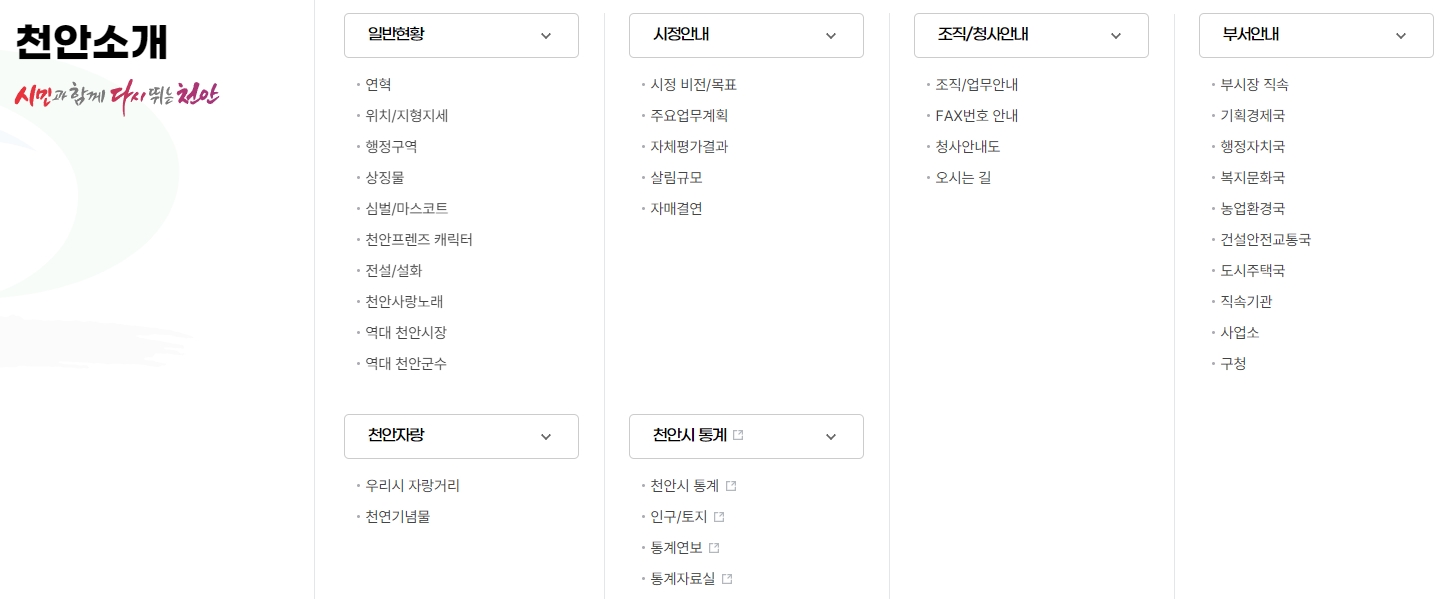Collapse the 천안자랑 dropdown
Viewport: 1452px width, 599px height.
(546, 436)
